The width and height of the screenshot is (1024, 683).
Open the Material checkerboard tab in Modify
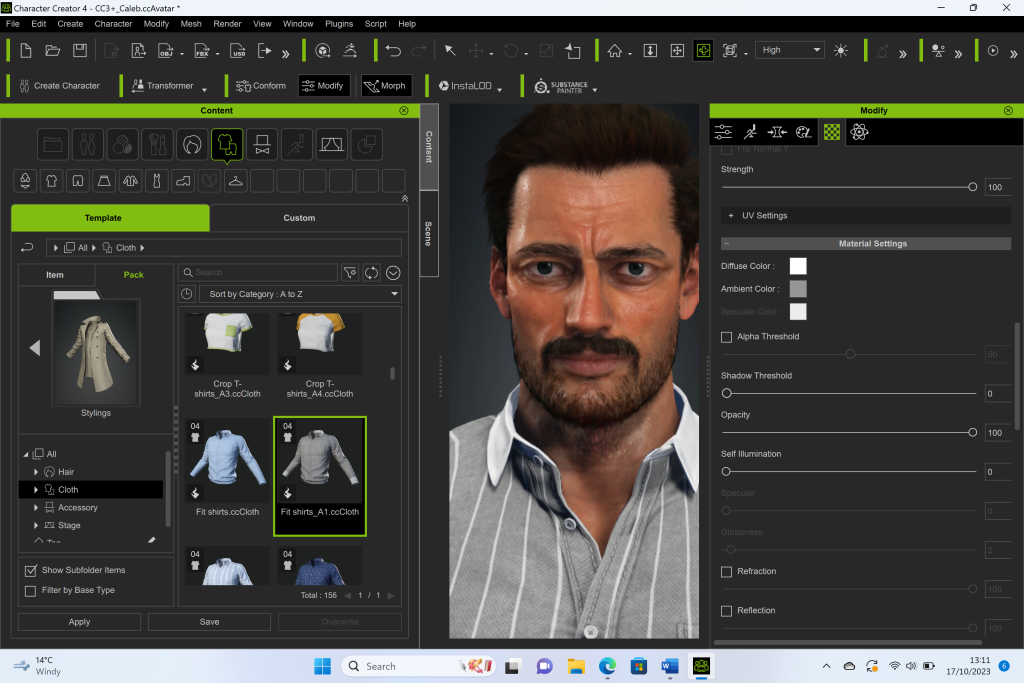831,132
